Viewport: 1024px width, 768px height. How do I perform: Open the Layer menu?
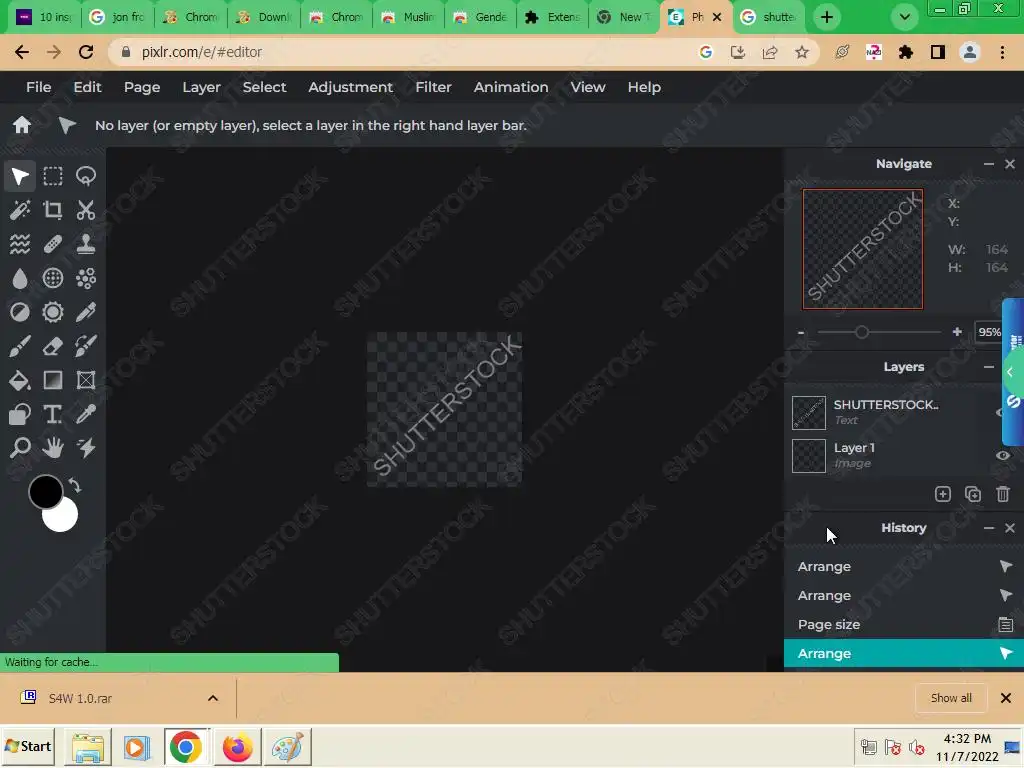pyautogui.click(x=201, y=87)
